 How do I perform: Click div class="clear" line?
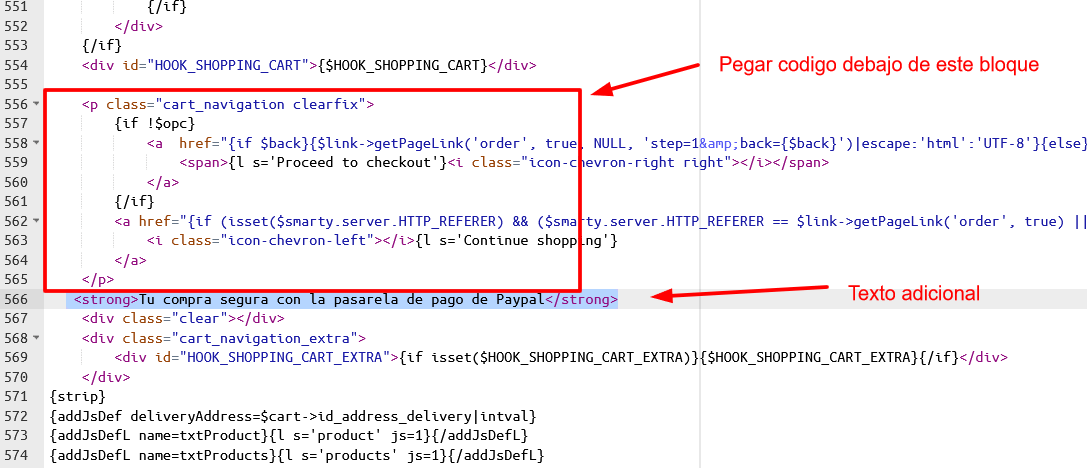pos(183,319)
